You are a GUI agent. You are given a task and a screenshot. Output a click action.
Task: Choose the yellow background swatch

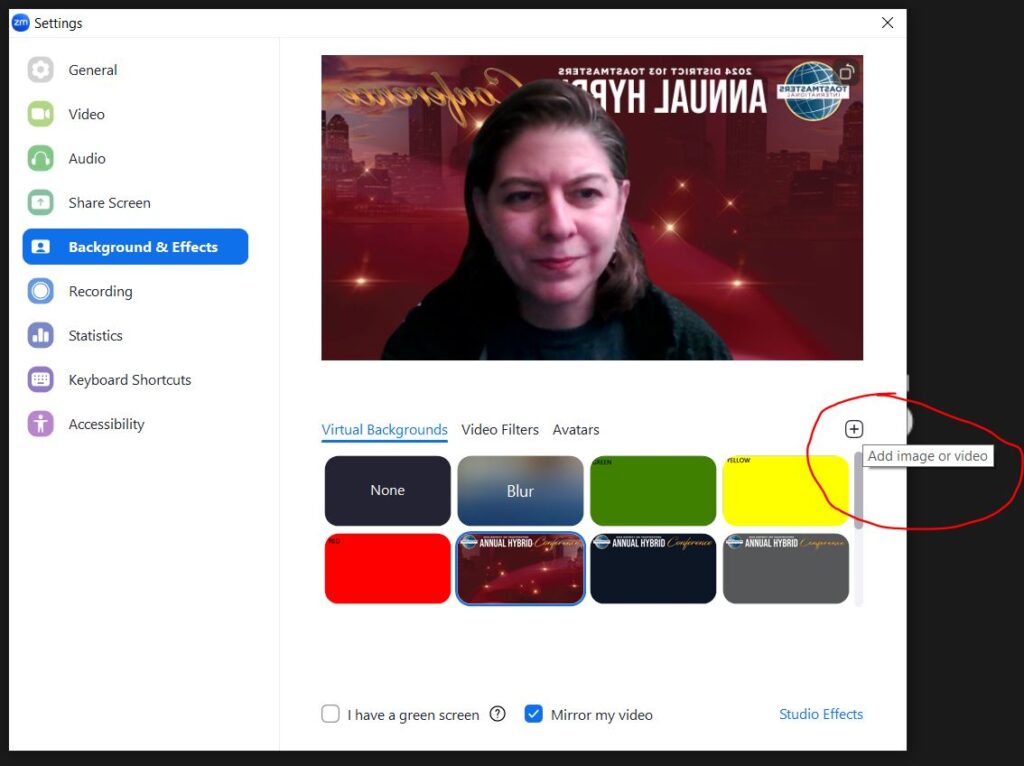pyautogui.click(x=785, y=491)
